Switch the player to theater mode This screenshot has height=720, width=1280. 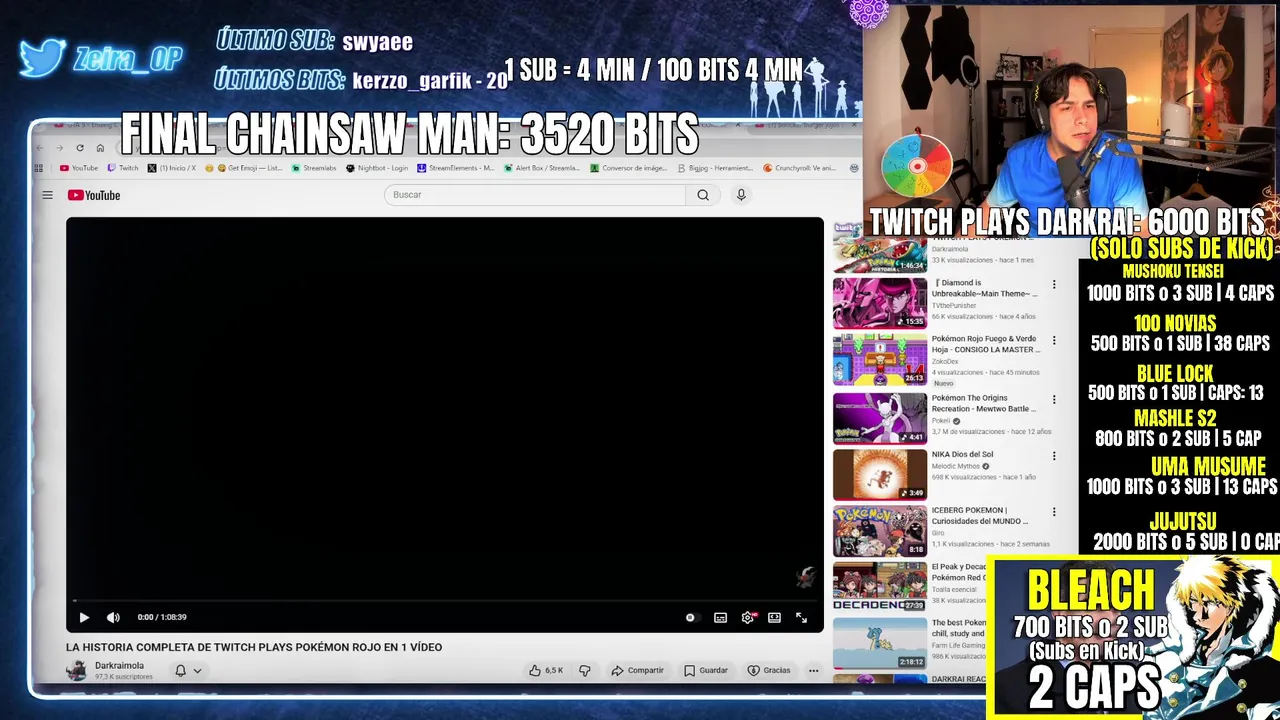coord(774,618)
